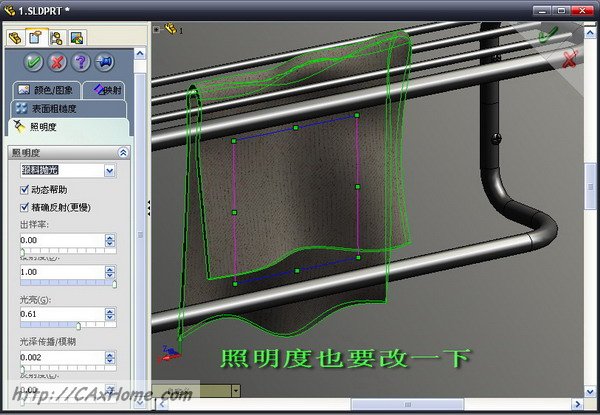Adjust the stepper beside the 0.61 field
600x415 pixels.
pyautogui.click(x=110, y=314)
